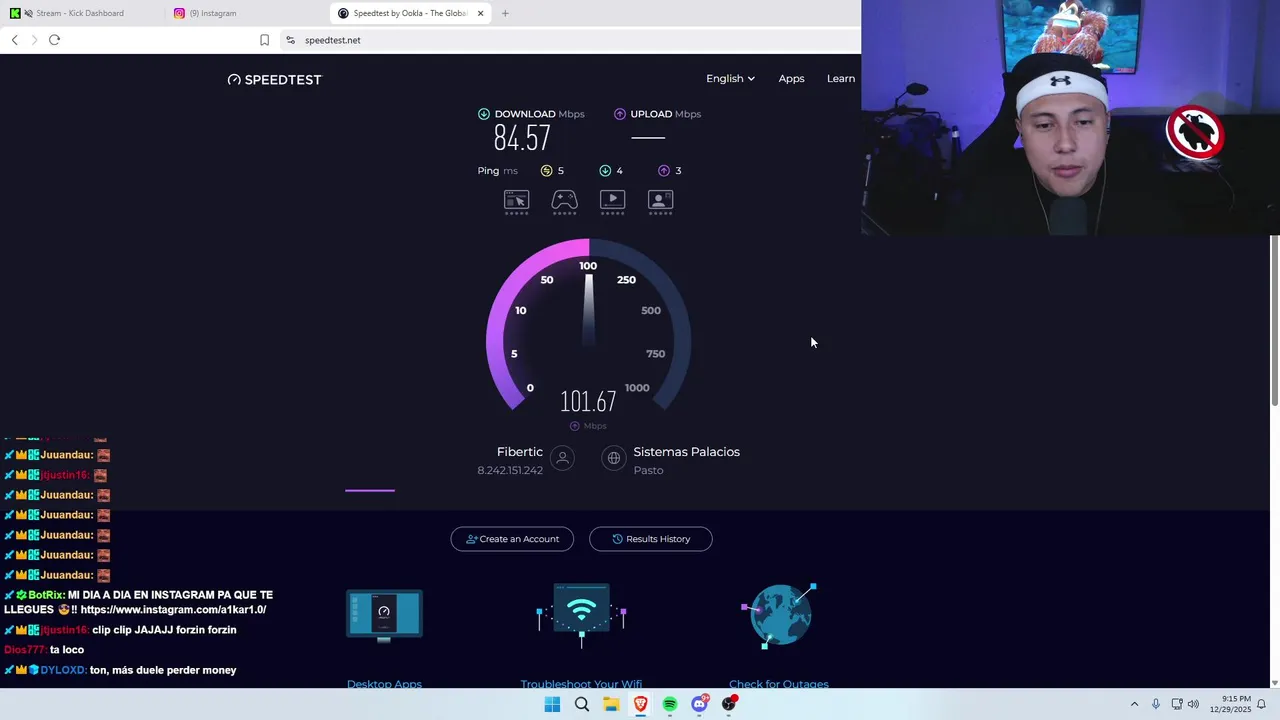
Task: Expand the hidden system tray icons
Action: tap(1134, 704)
